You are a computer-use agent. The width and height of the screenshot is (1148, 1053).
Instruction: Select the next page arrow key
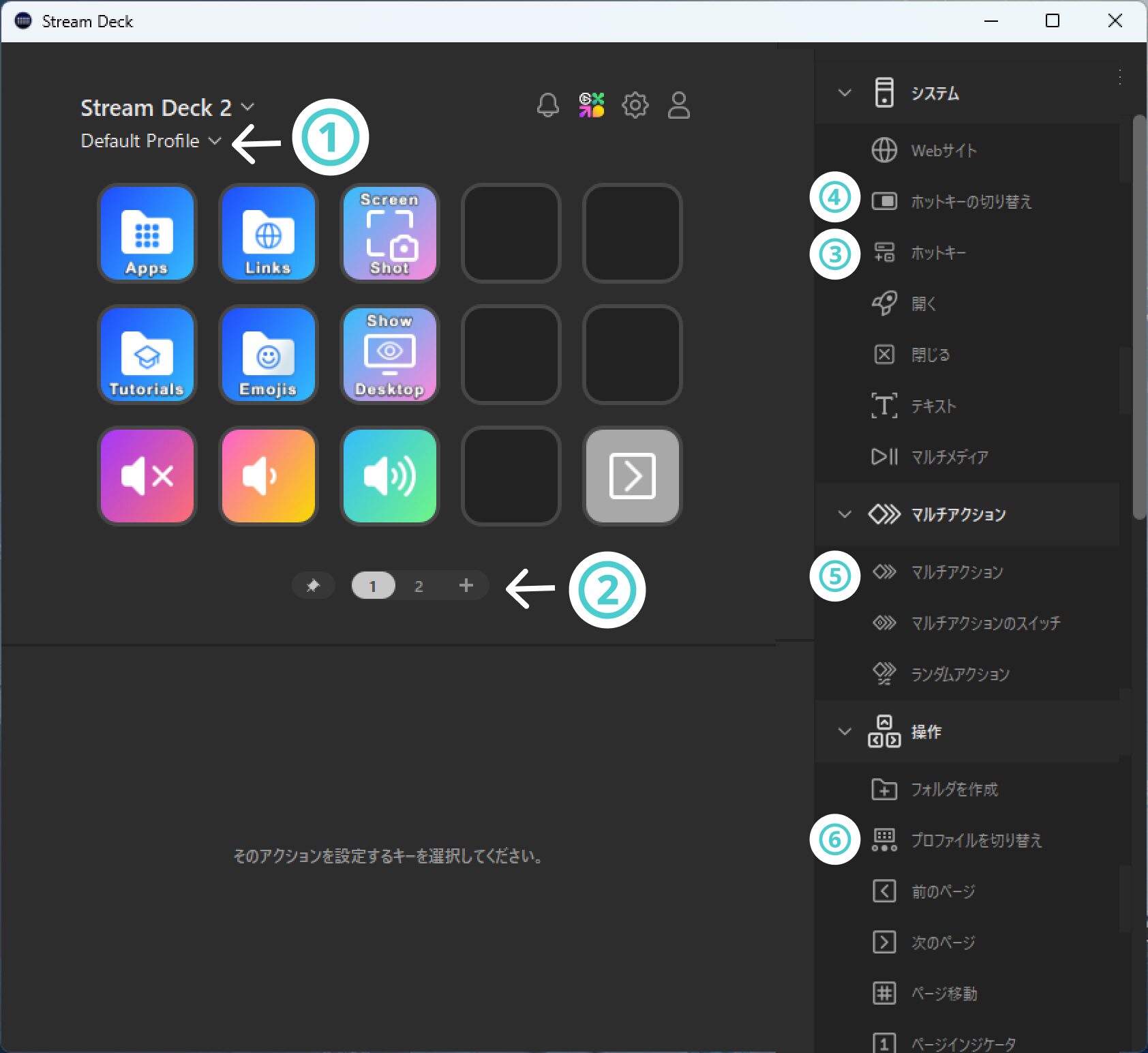pyautogui.click(x=632, y=475)
